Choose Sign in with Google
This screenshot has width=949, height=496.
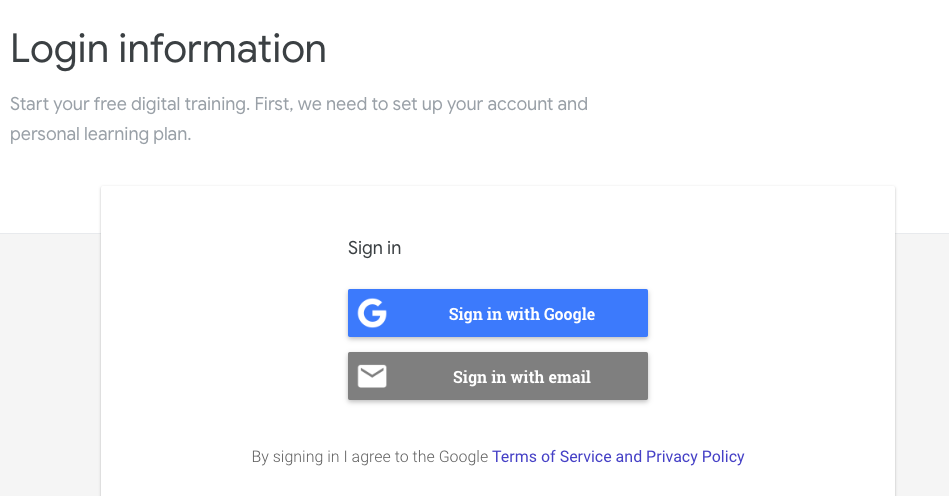tap(497, 313)
